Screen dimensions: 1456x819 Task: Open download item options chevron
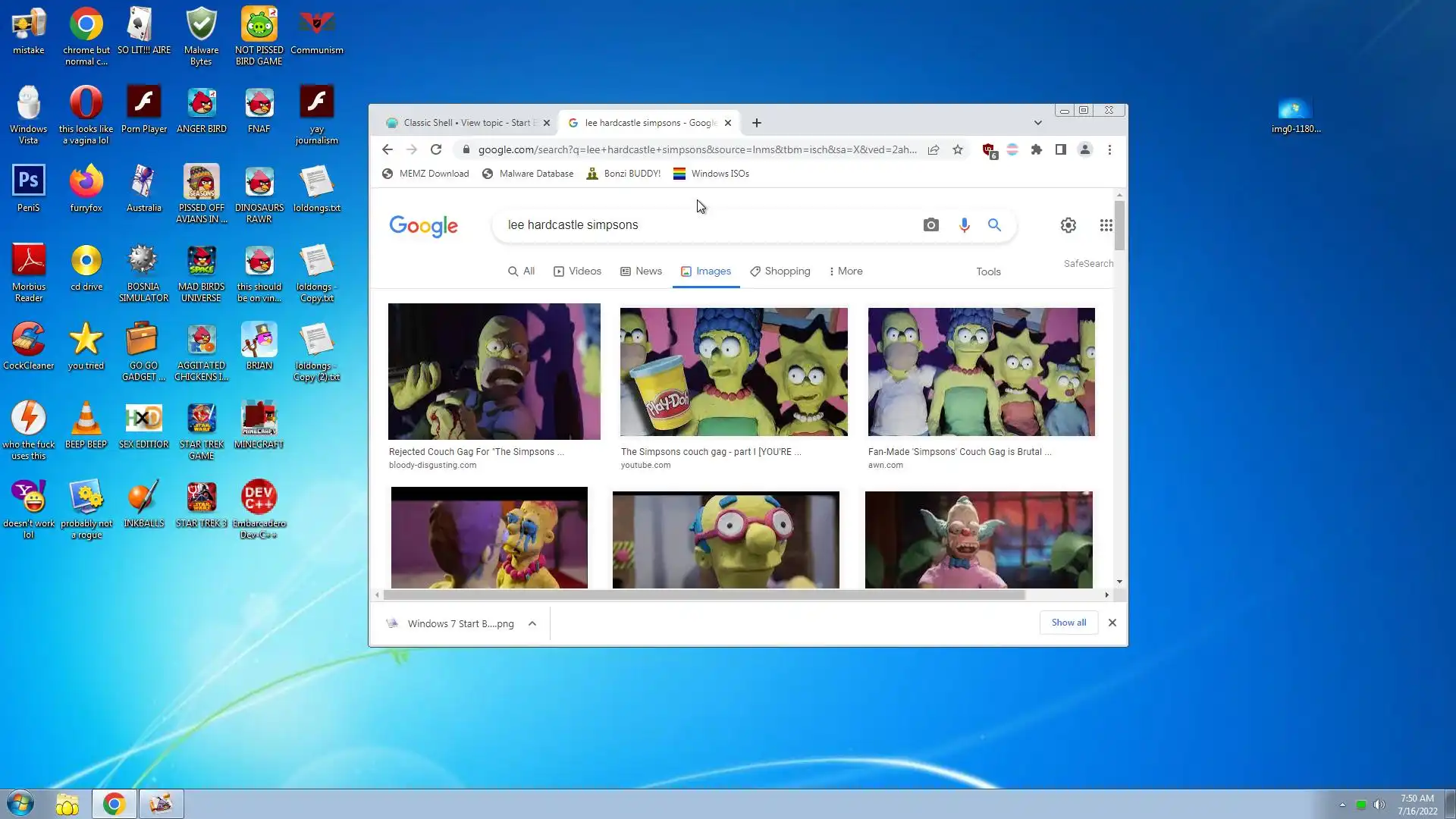click(532, 624)
